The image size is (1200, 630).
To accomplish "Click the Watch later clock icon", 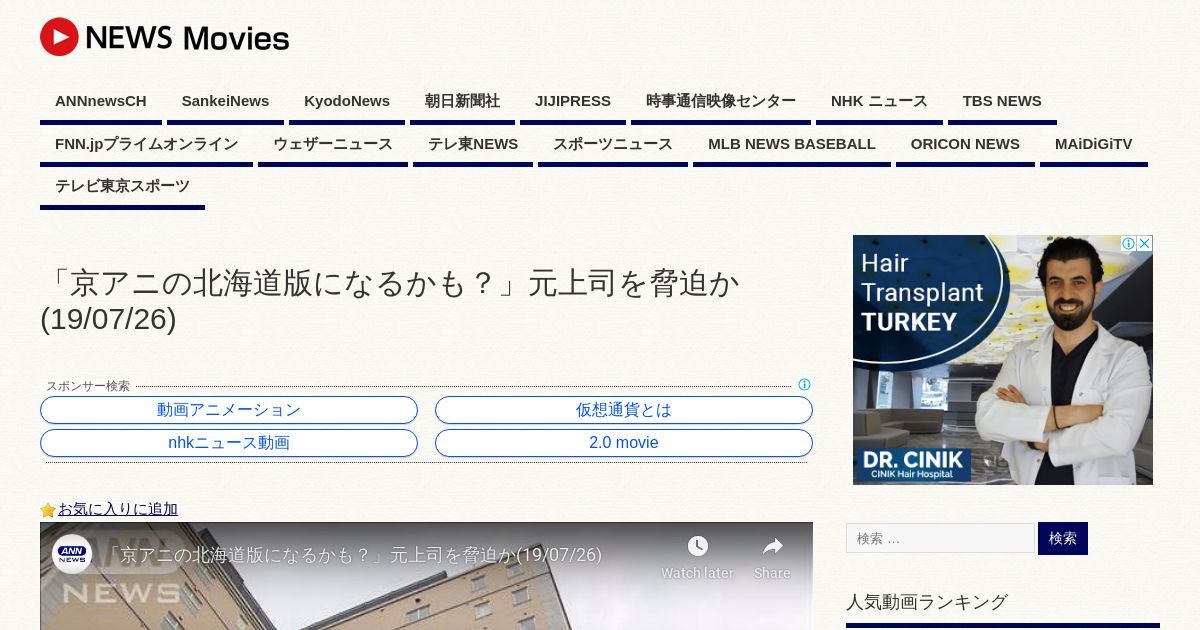I will (x=698, y=546).
